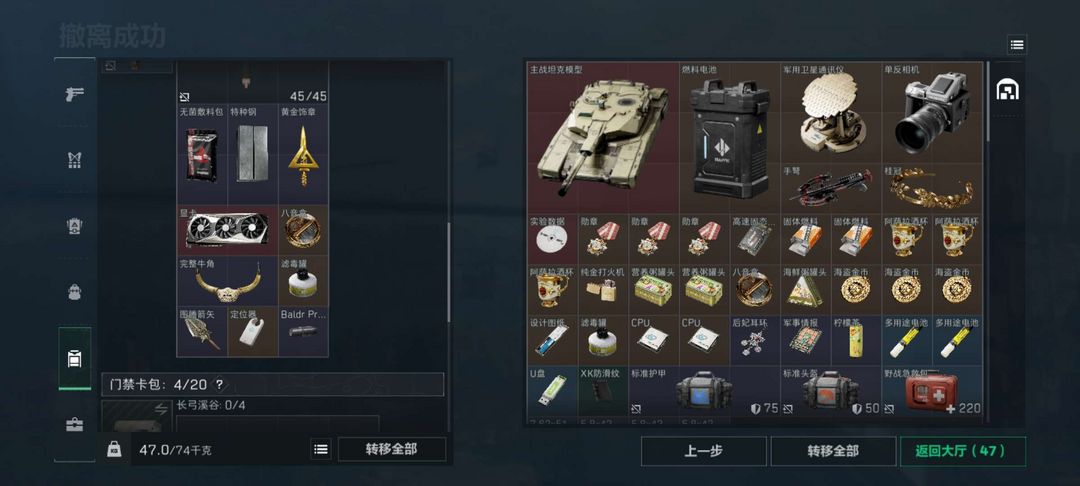Select the fuel cell item

pyautogui.click(x=729, y=138)
